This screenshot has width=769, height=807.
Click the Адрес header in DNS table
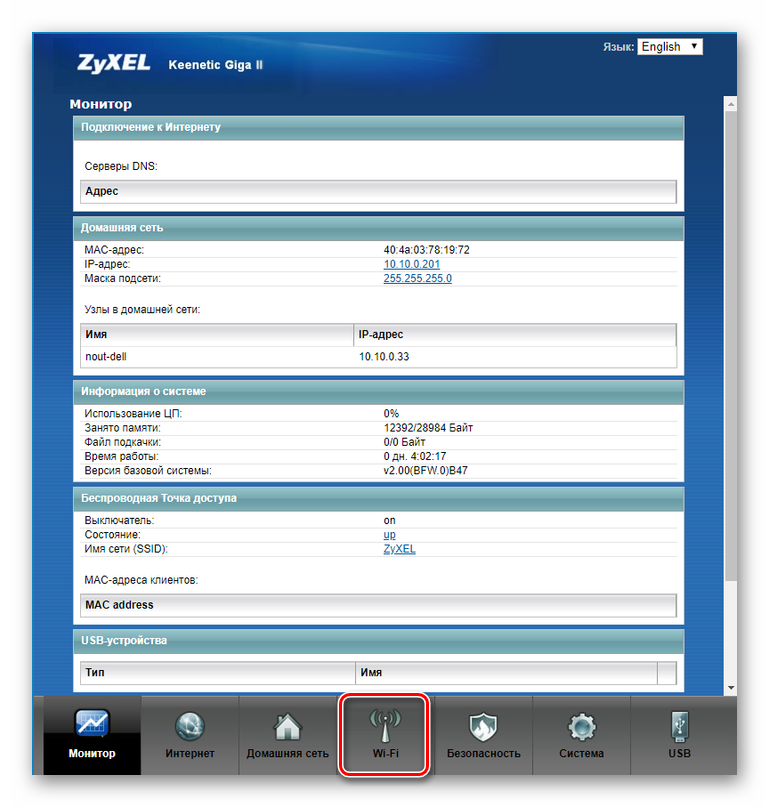pyautogui.click(x=378, y=191)
